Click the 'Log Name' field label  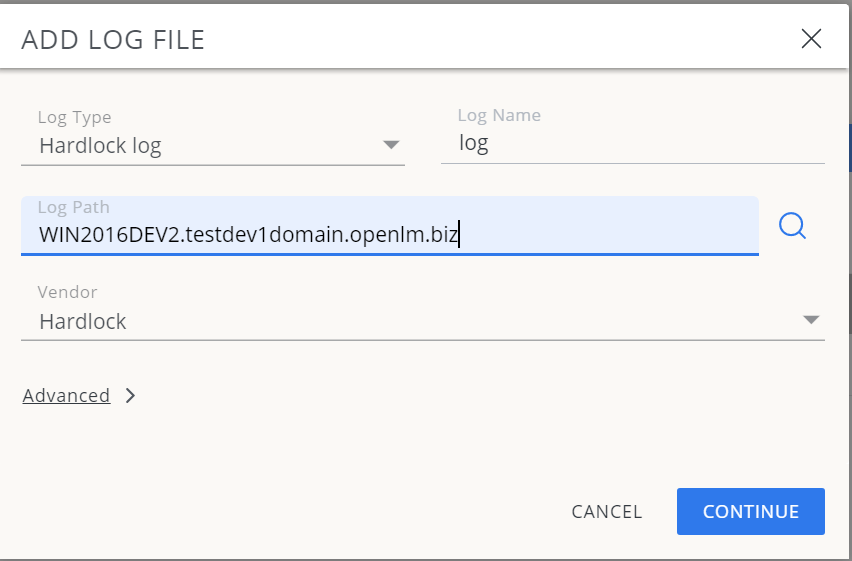pyautogui.click(x=499, y=116)
